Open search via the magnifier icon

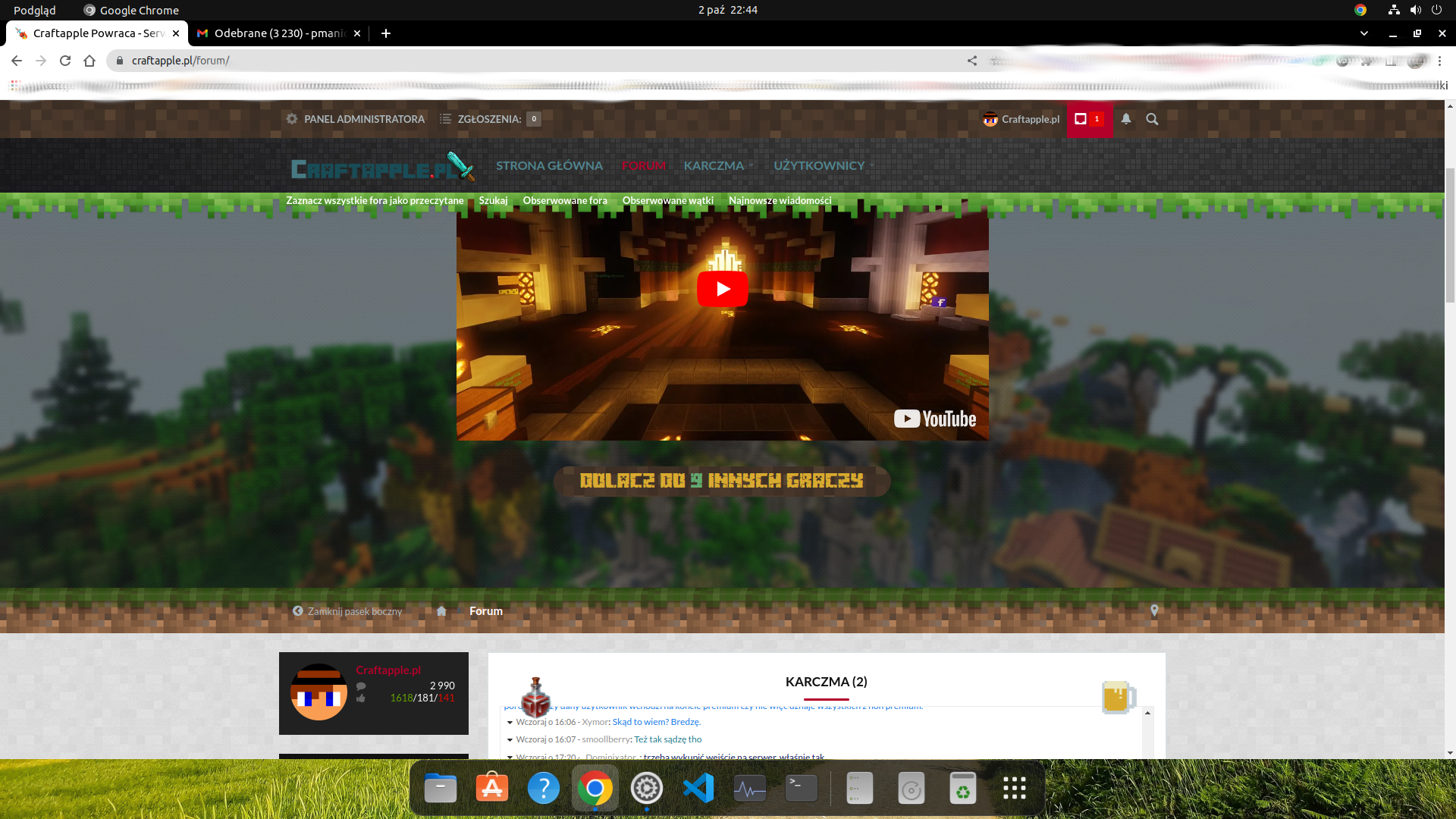1153,119
